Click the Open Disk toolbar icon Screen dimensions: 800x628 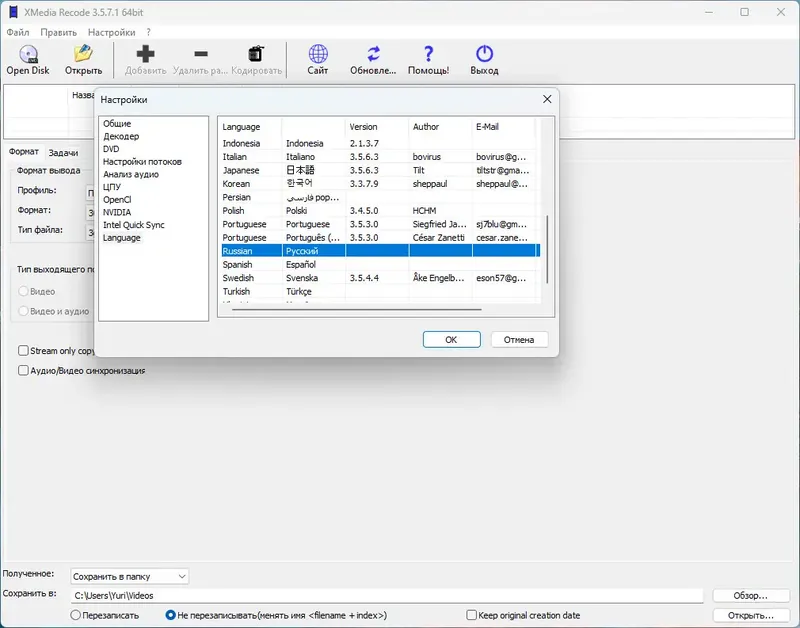click(28, 54)
